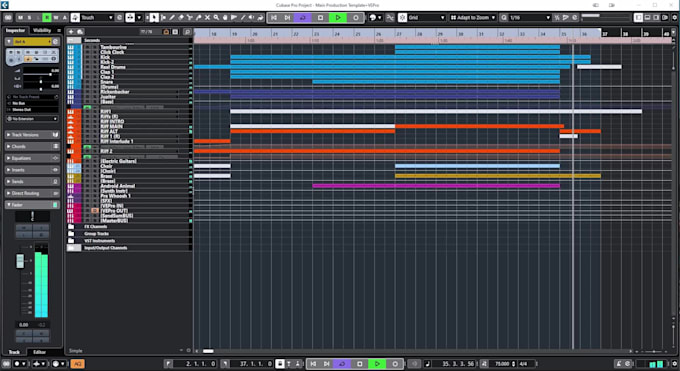Toggle the Write automation W button

(x=56, y=17)
